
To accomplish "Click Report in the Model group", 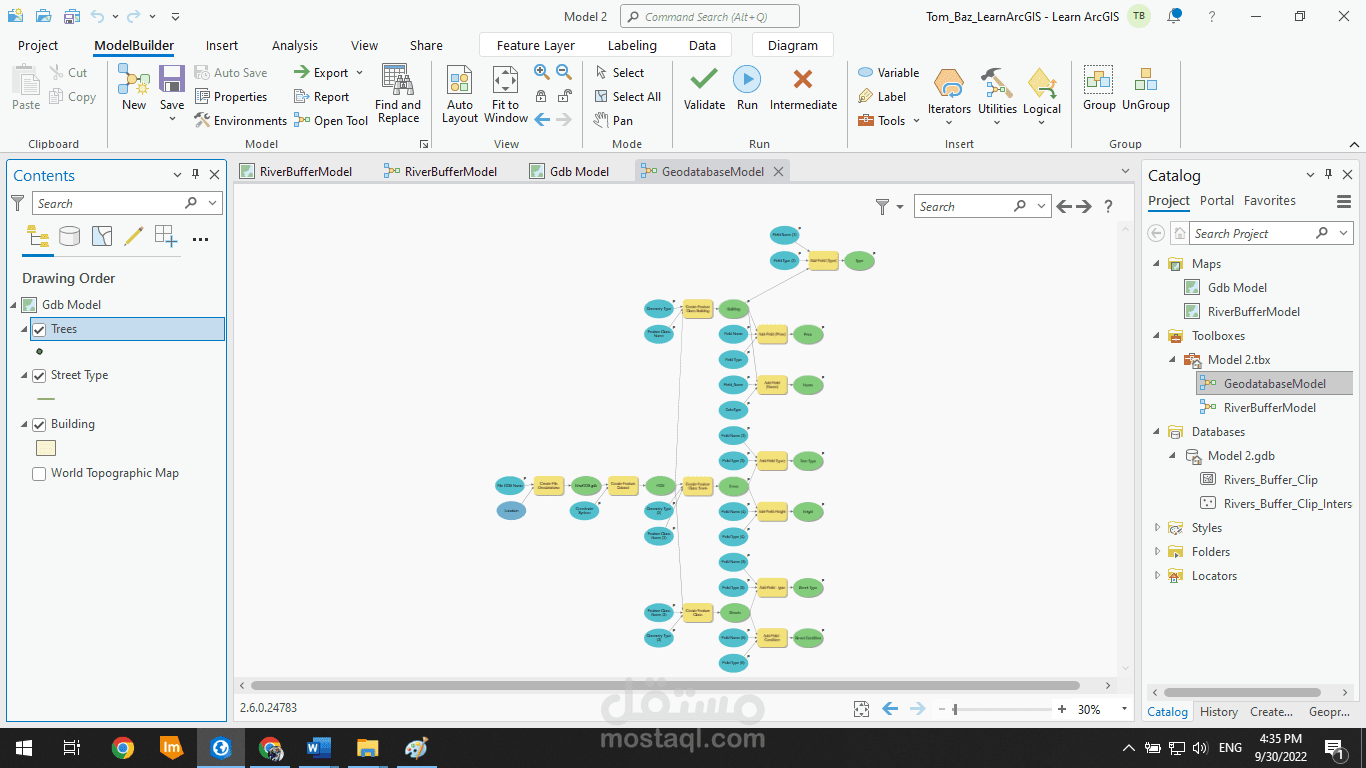I will [321, 97].
